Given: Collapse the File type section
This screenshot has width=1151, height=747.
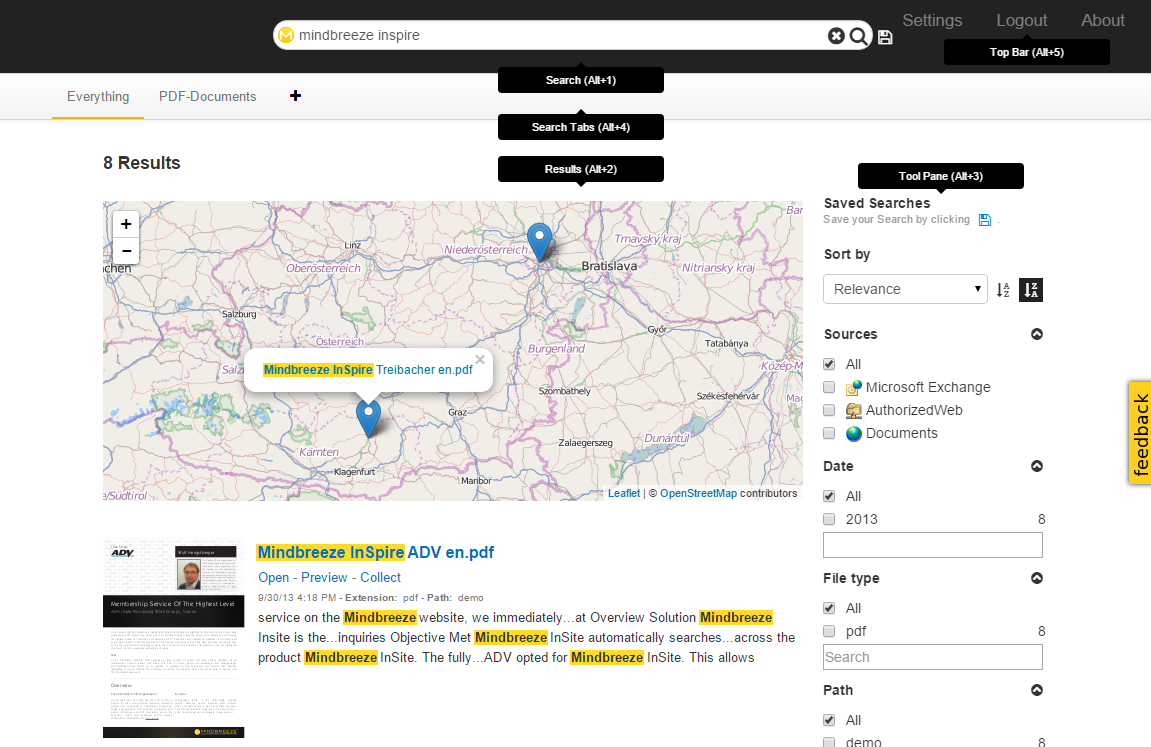Looking at the screenshot, I should point(1036,578).
